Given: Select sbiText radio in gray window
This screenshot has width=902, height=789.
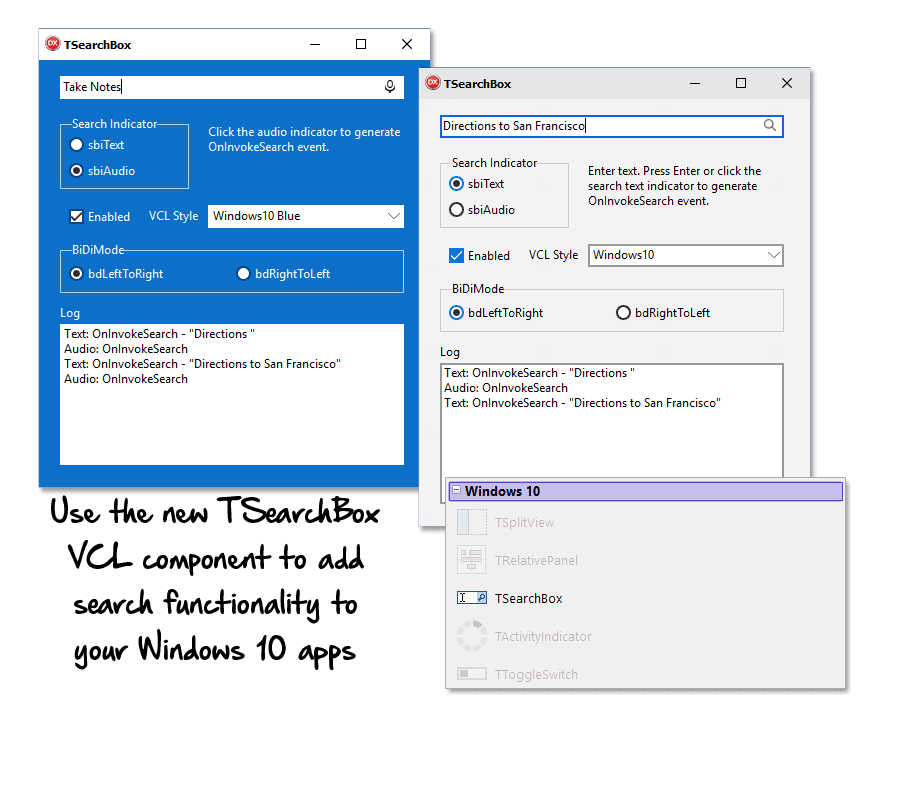Looking at the screenshot, I should [x=456, y=184].
